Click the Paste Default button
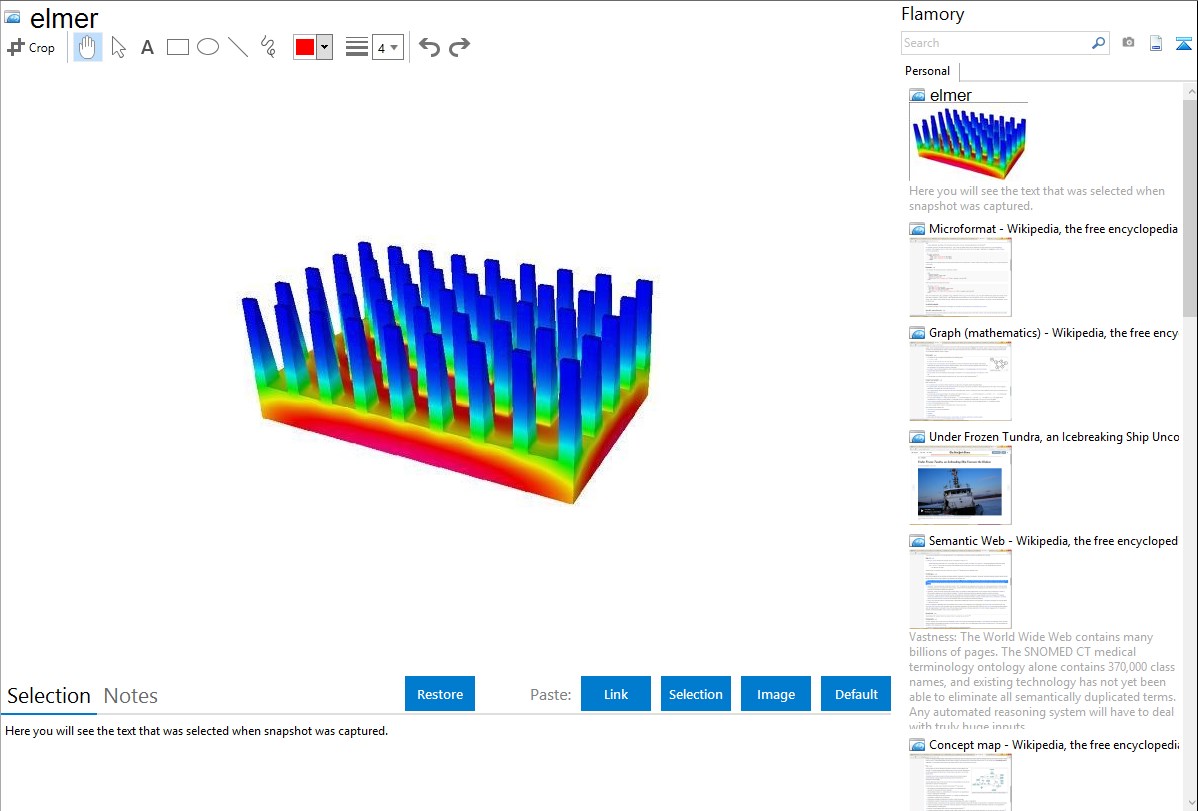This screenshot has width=1198, height=811. click(856, 694)
